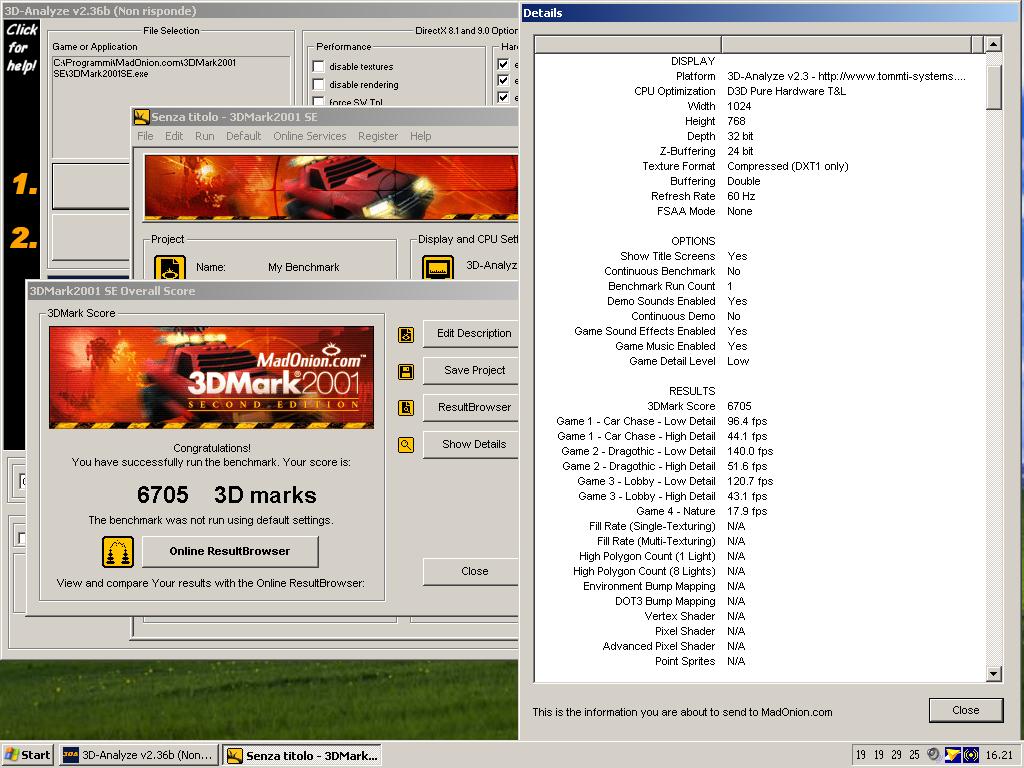Viewport: 1024px width, 768px height.
Task: Click the wireless signal tray icon
Action: click(x=971, y=754)
